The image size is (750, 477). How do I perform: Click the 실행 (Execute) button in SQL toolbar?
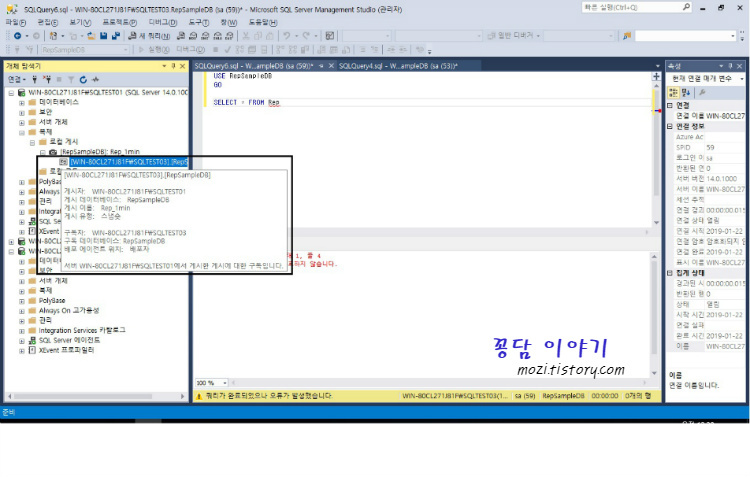click(x=154, y=50)
